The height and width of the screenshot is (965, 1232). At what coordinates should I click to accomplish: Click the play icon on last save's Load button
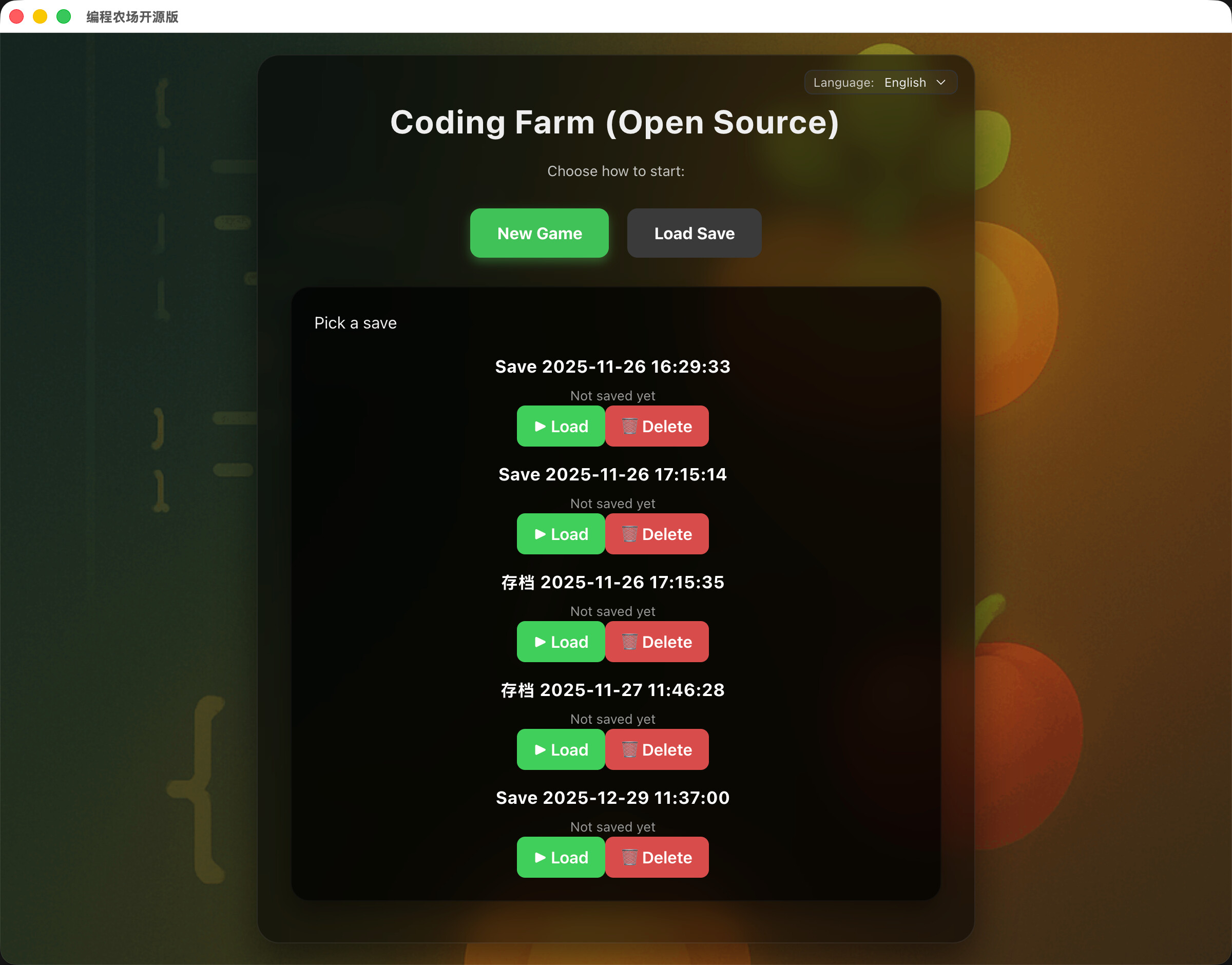tap(540, 857)
